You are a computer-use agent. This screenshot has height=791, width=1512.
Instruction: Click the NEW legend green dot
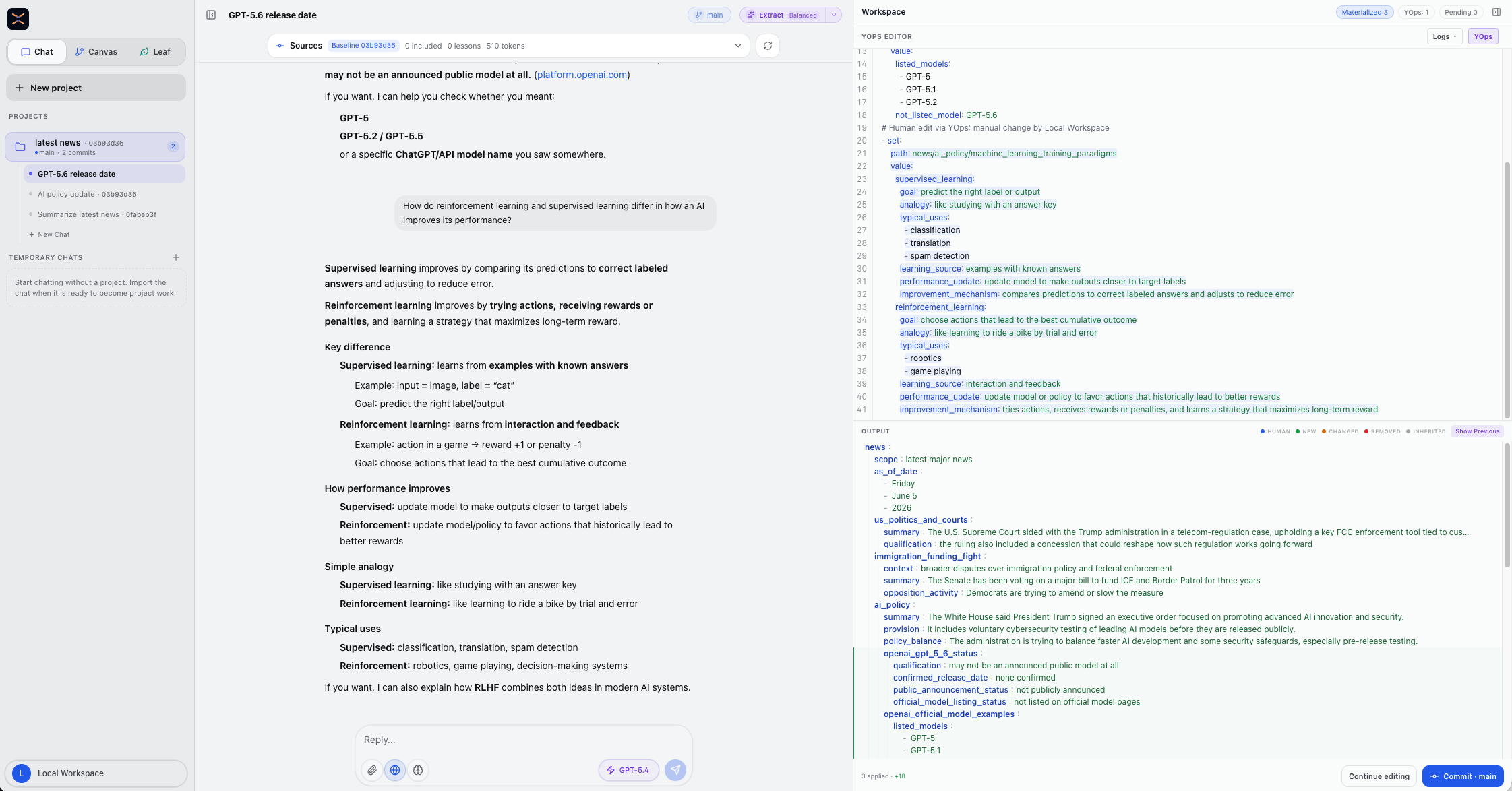point(1298,431)
